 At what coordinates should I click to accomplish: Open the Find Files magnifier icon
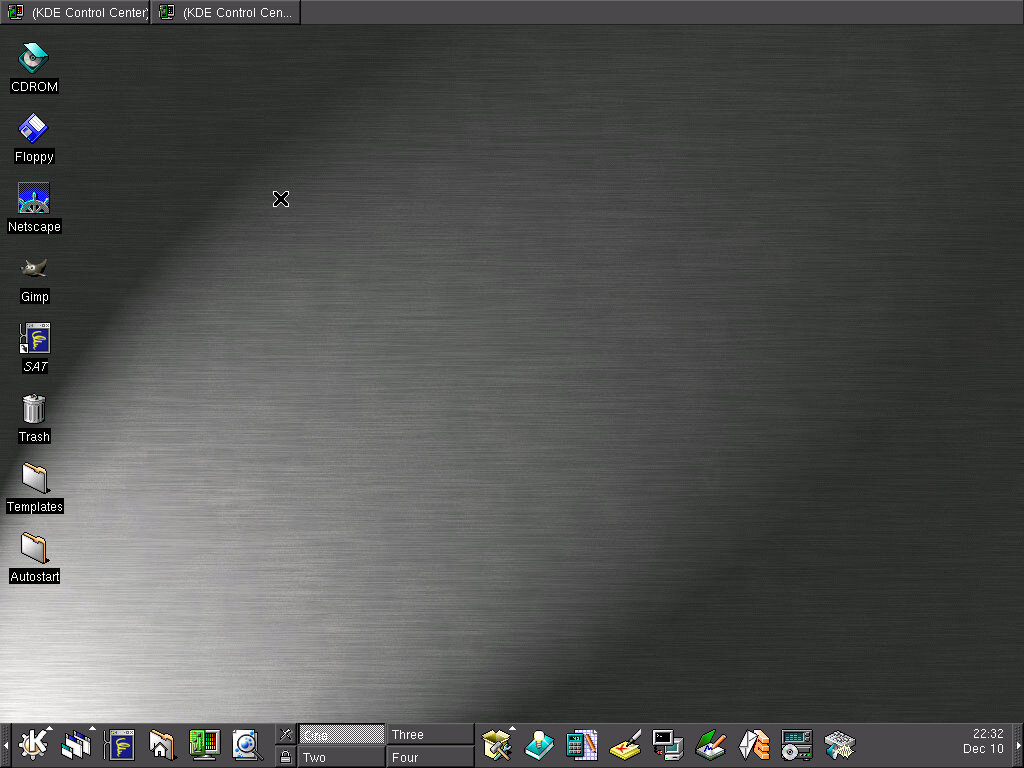click(246, 745)
